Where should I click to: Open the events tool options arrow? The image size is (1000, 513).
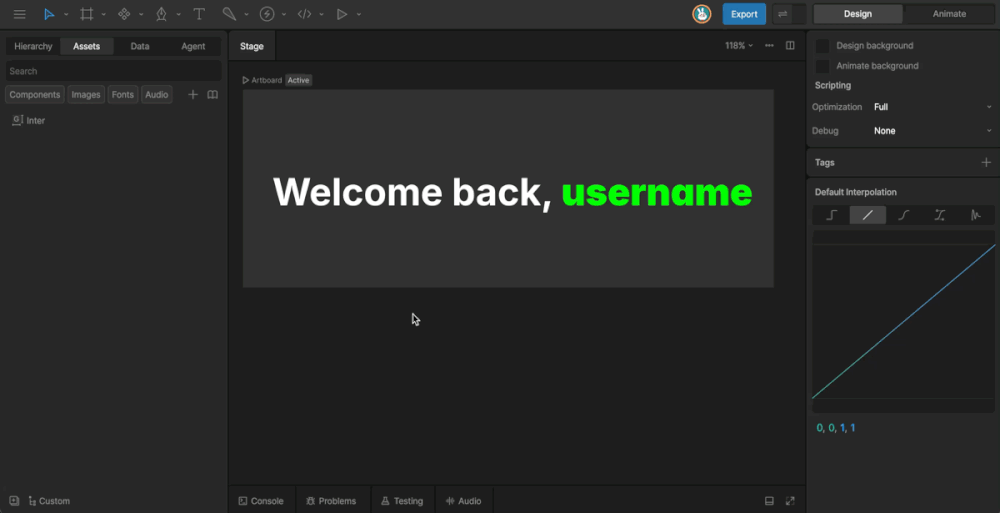pos(284,15)
